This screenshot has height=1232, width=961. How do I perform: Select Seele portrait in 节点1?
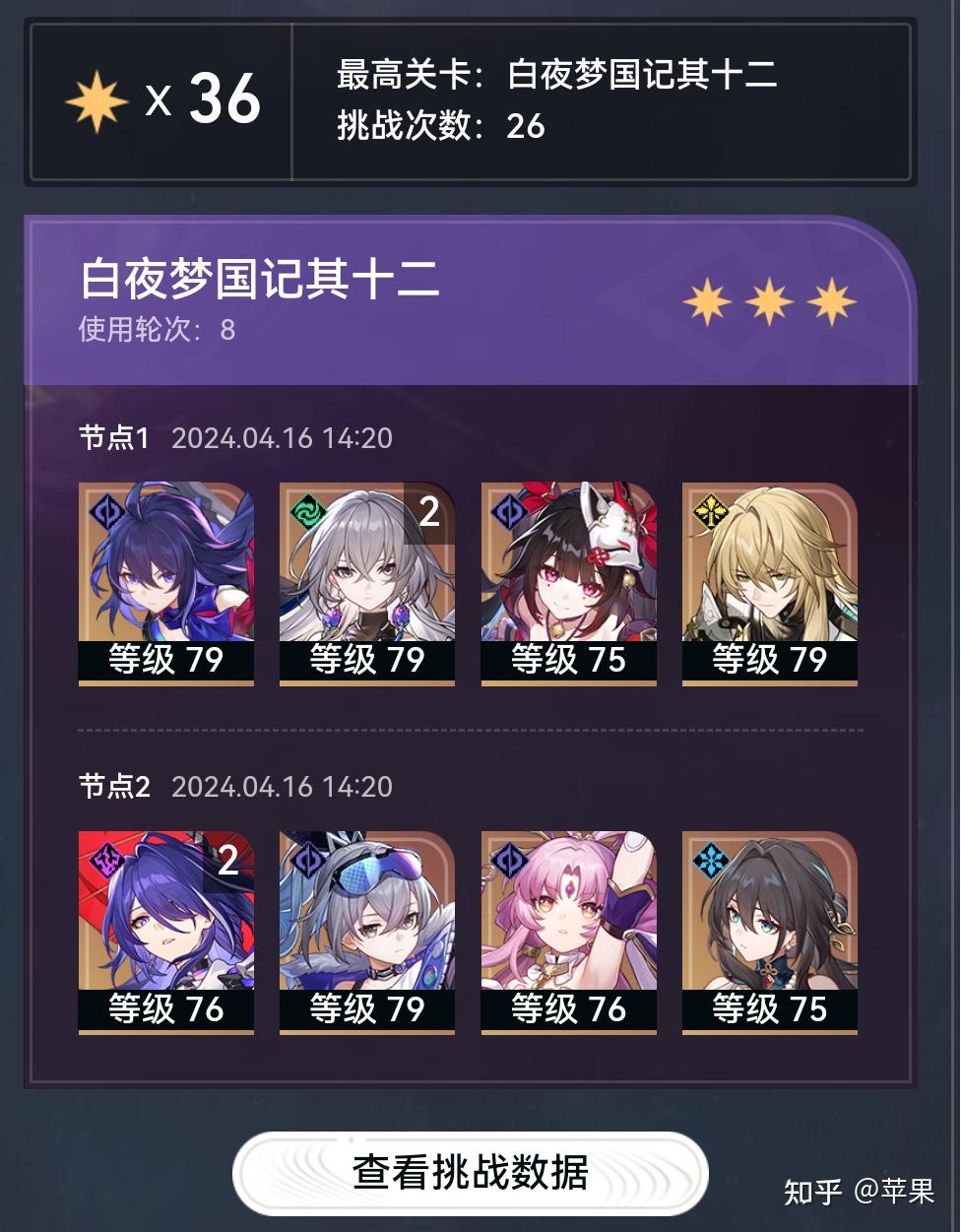coord(166,584)
